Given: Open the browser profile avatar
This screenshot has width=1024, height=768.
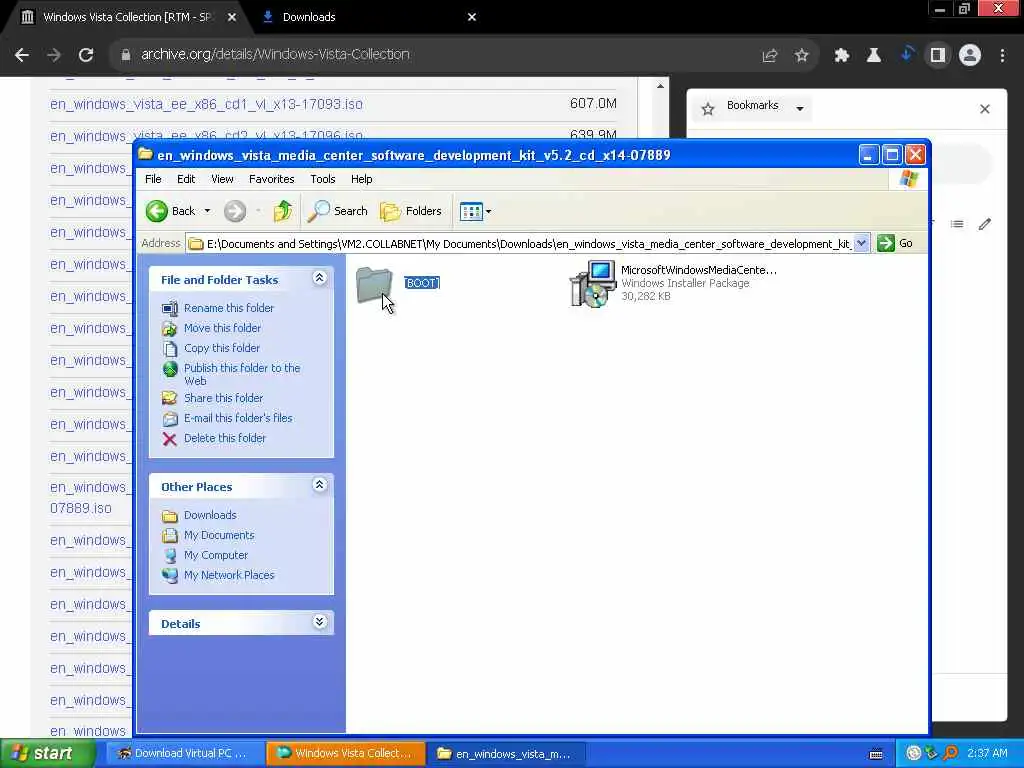Looking at the screenshot, I should coord(970,56).
